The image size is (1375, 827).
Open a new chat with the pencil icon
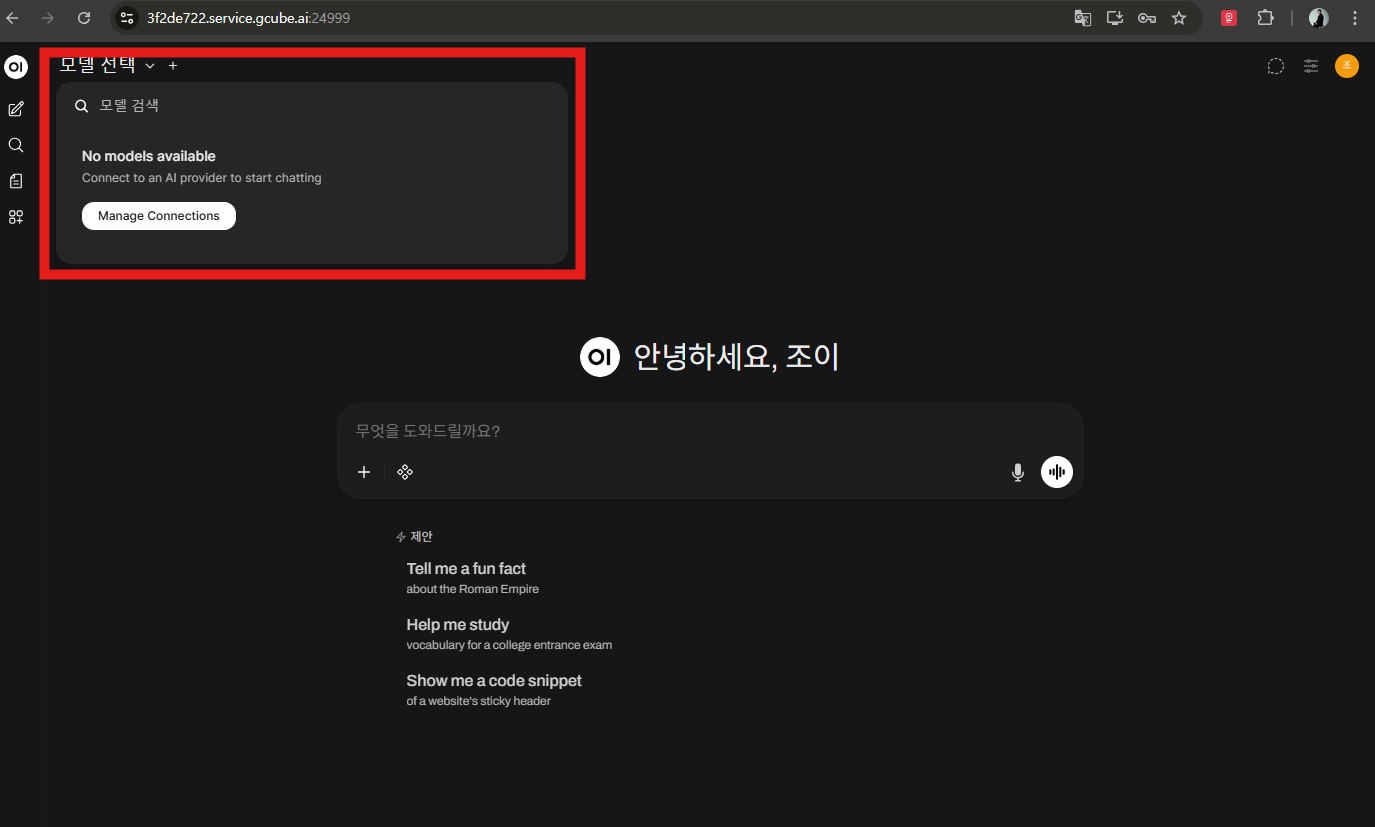[x=15, y=108]
